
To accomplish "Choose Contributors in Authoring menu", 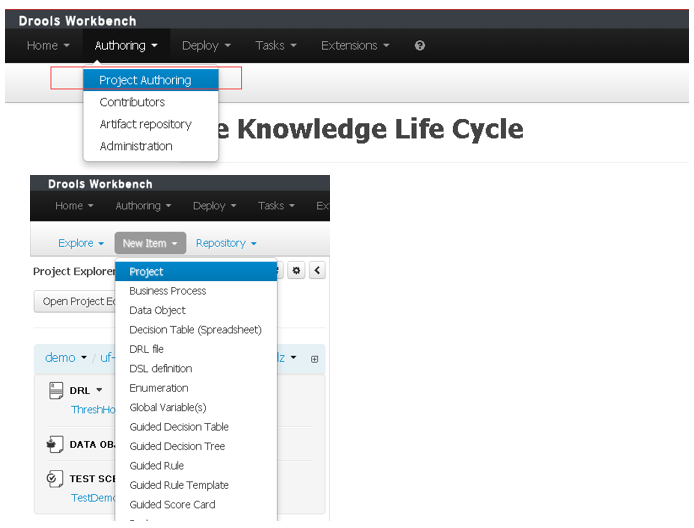I will [150, 102].
